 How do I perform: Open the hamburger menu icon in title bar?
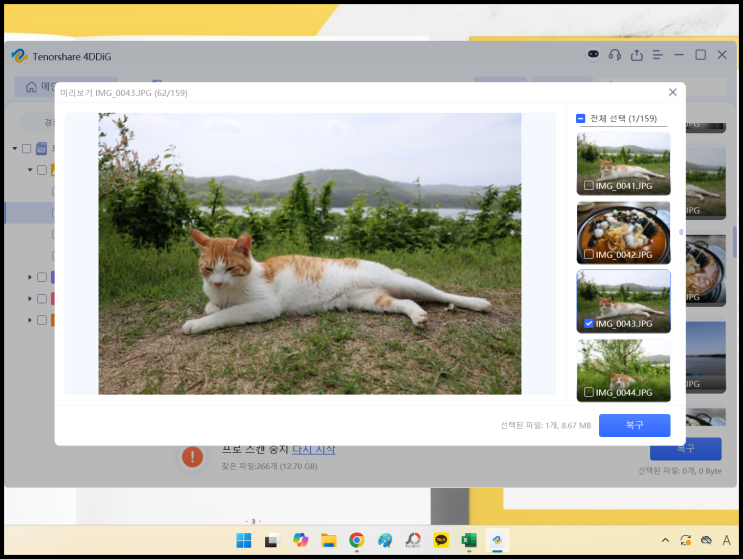[658, 55]
